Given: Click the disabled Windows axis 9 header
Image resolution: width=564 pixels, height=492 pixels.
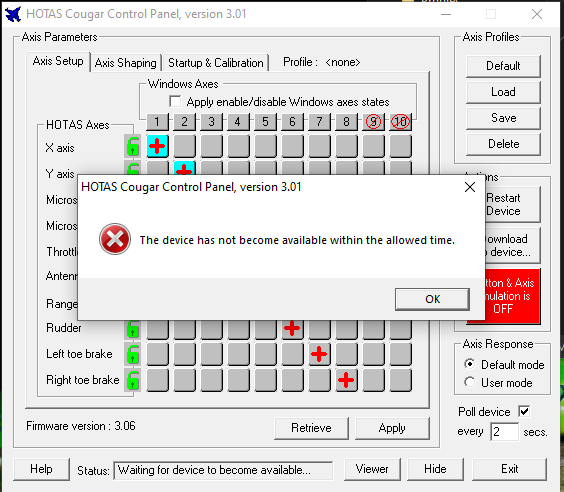Looking at the screenshot, I should point(373,122).
